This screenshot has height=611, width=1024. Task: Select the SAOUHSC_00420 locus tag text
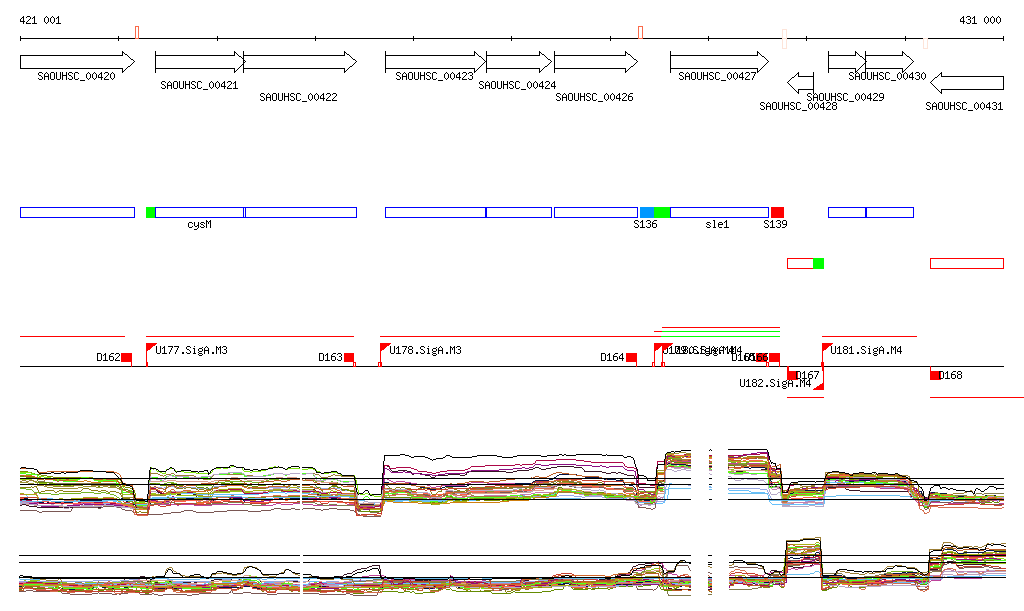[76, 76]
